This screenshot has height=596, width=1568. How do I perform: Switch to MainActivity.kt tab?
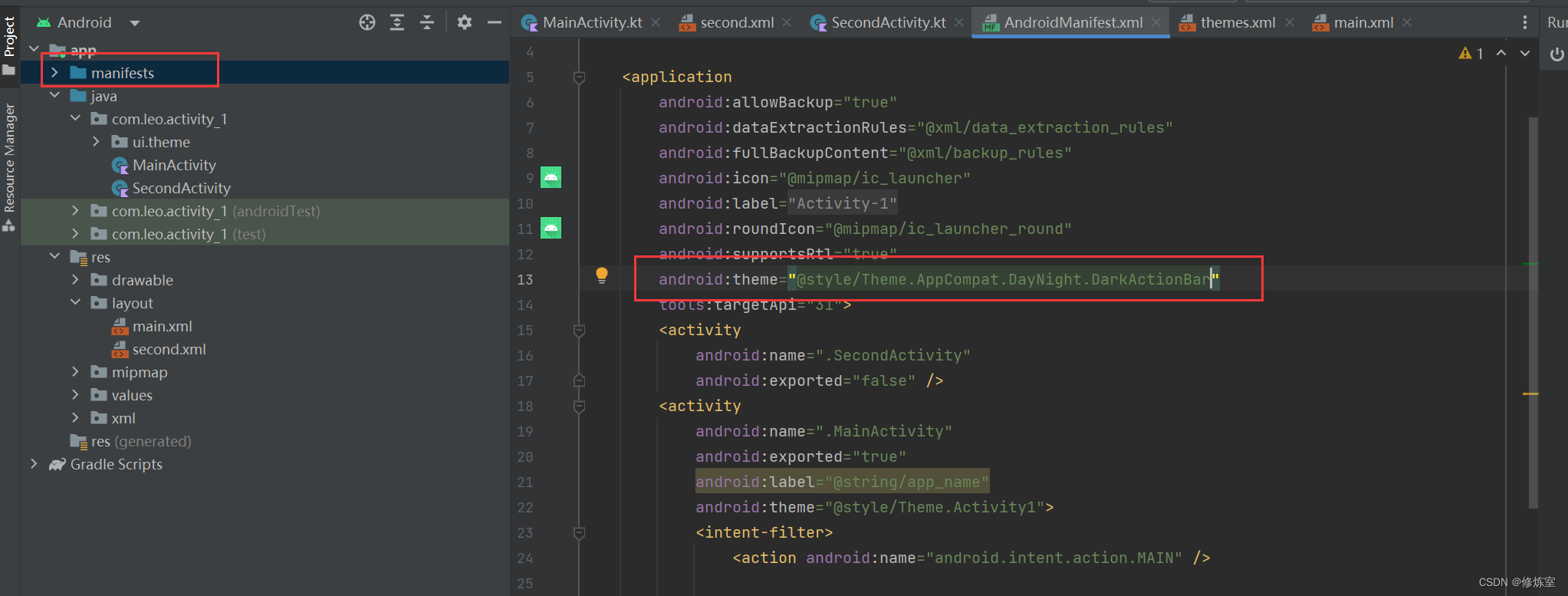(592, 22)
